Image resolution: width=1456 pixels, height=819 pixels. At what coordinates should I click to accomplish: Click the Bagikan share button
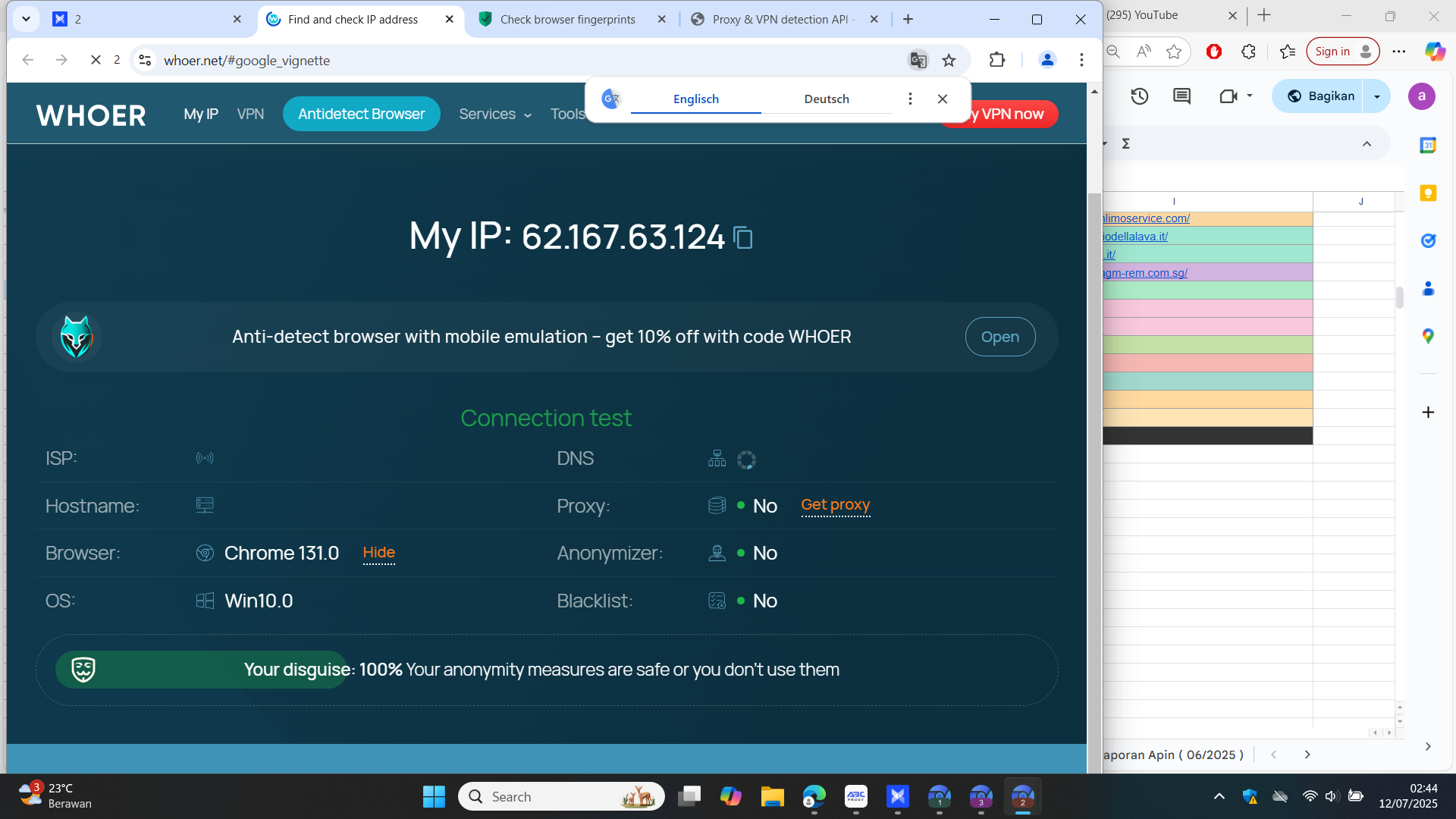(1321, 96)
